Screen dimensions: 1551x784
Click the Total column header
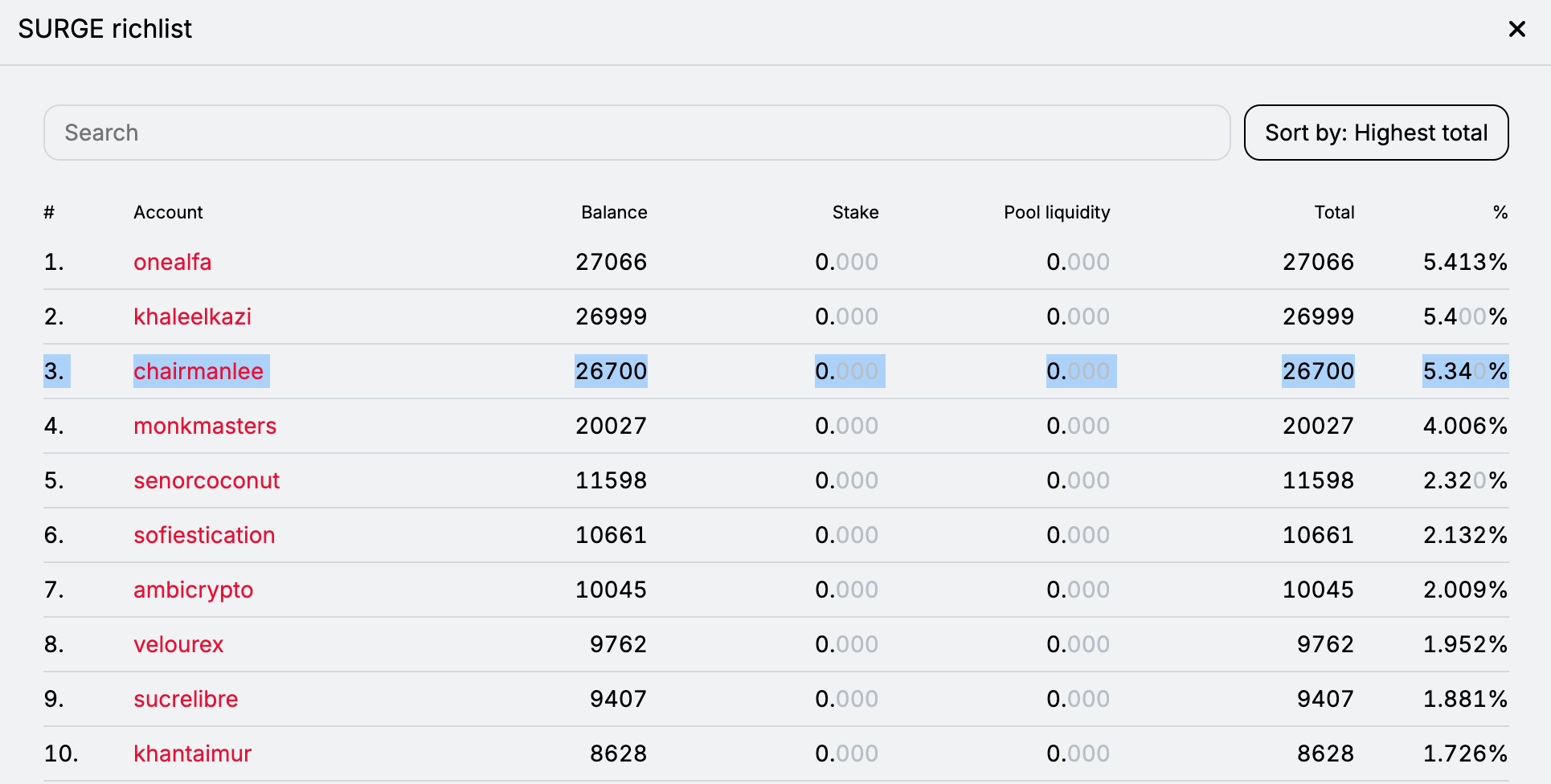(1334, 212)
